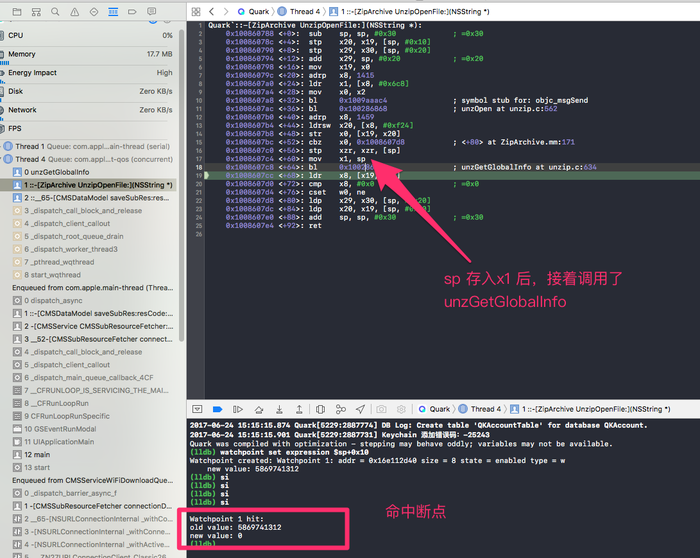Select frame 8 start_wqthread
This screenshot has height=558, width=700.
pos(89,275)
